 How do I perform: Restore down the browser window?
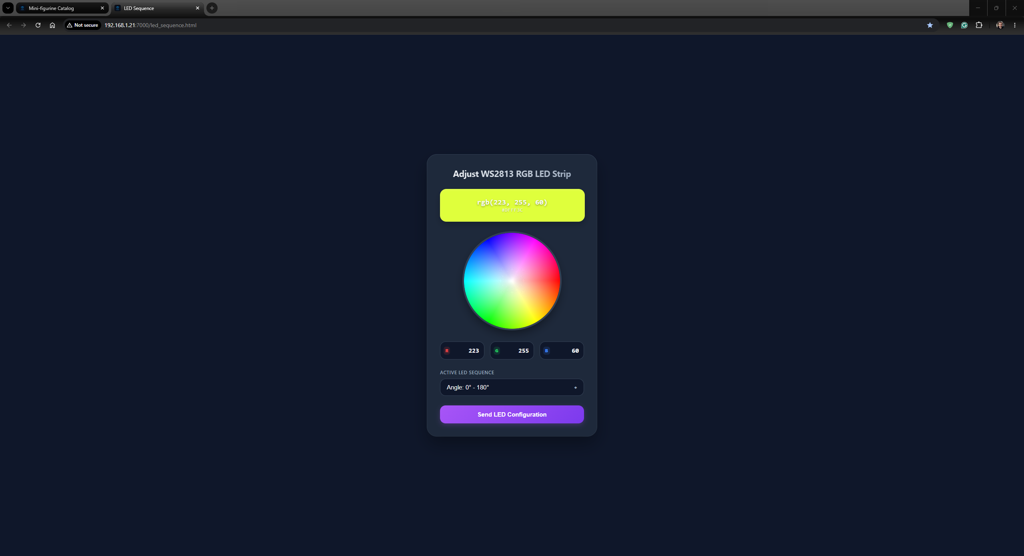coord(996,8)
